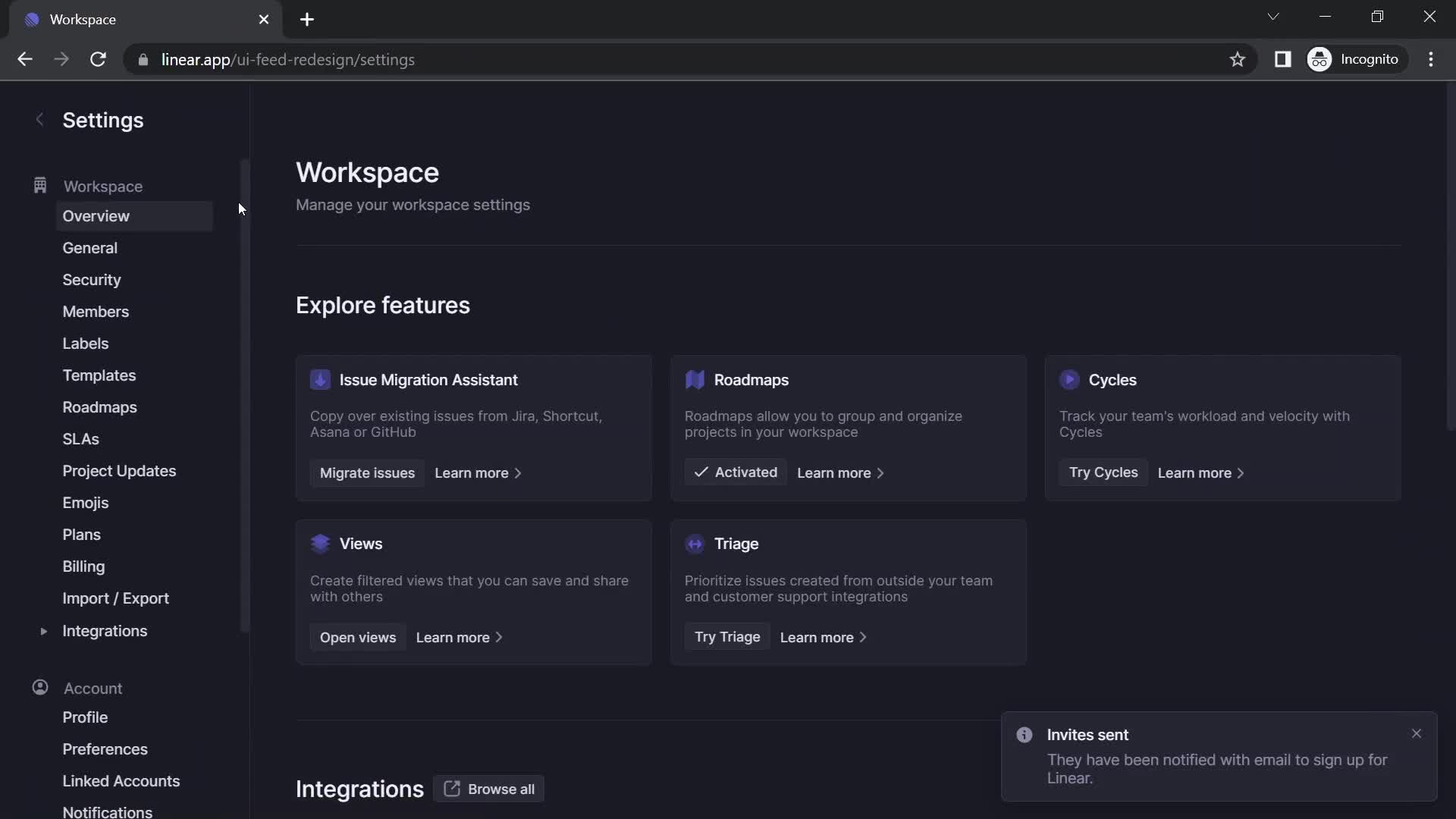Click the Migrate issues button
Screen dimensions: 1456x819
367,473
